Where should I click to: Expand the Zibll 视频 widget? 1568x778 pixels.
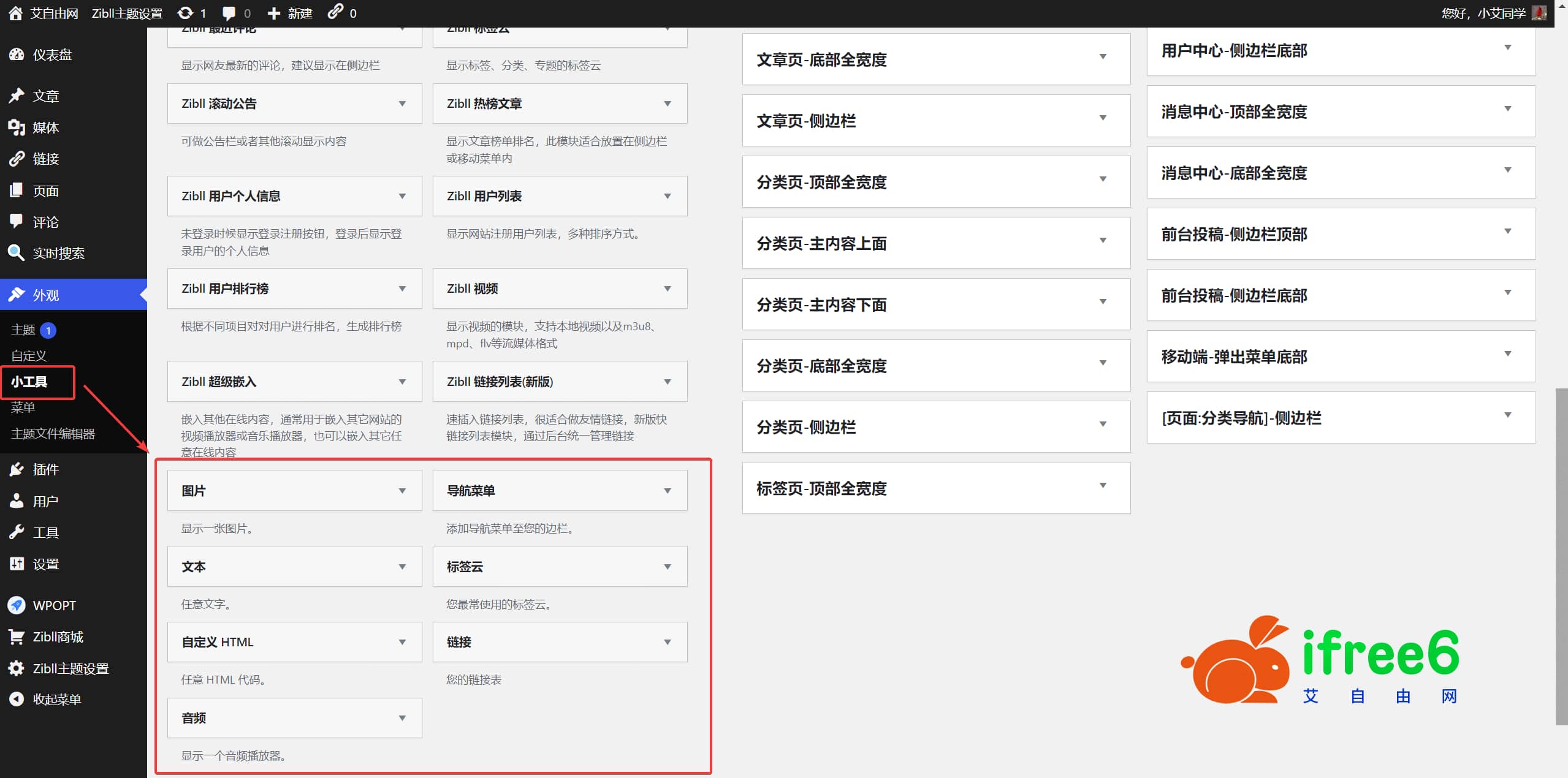click(x=668, y=289)
